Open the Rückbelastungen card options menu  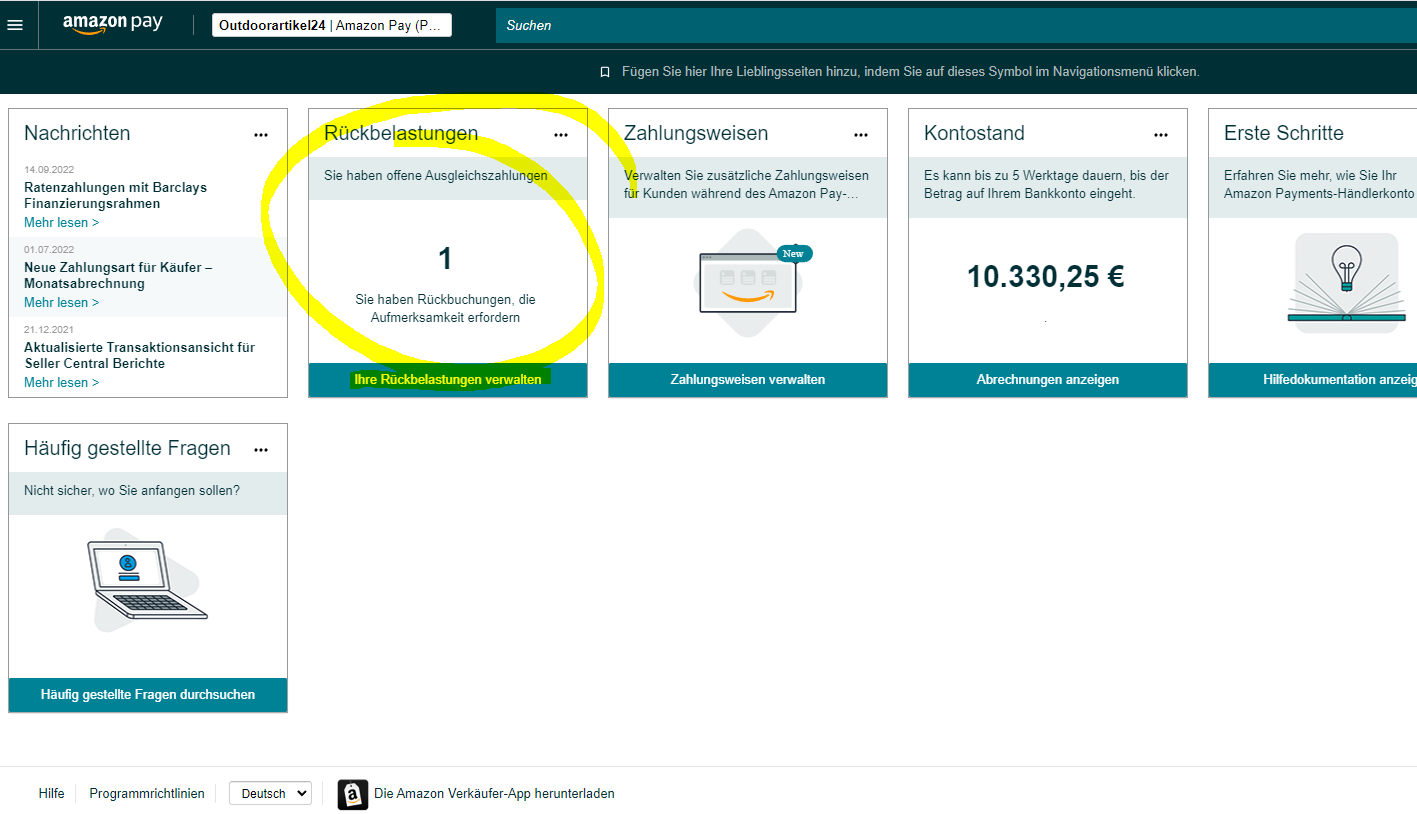[x=561, y=134]
